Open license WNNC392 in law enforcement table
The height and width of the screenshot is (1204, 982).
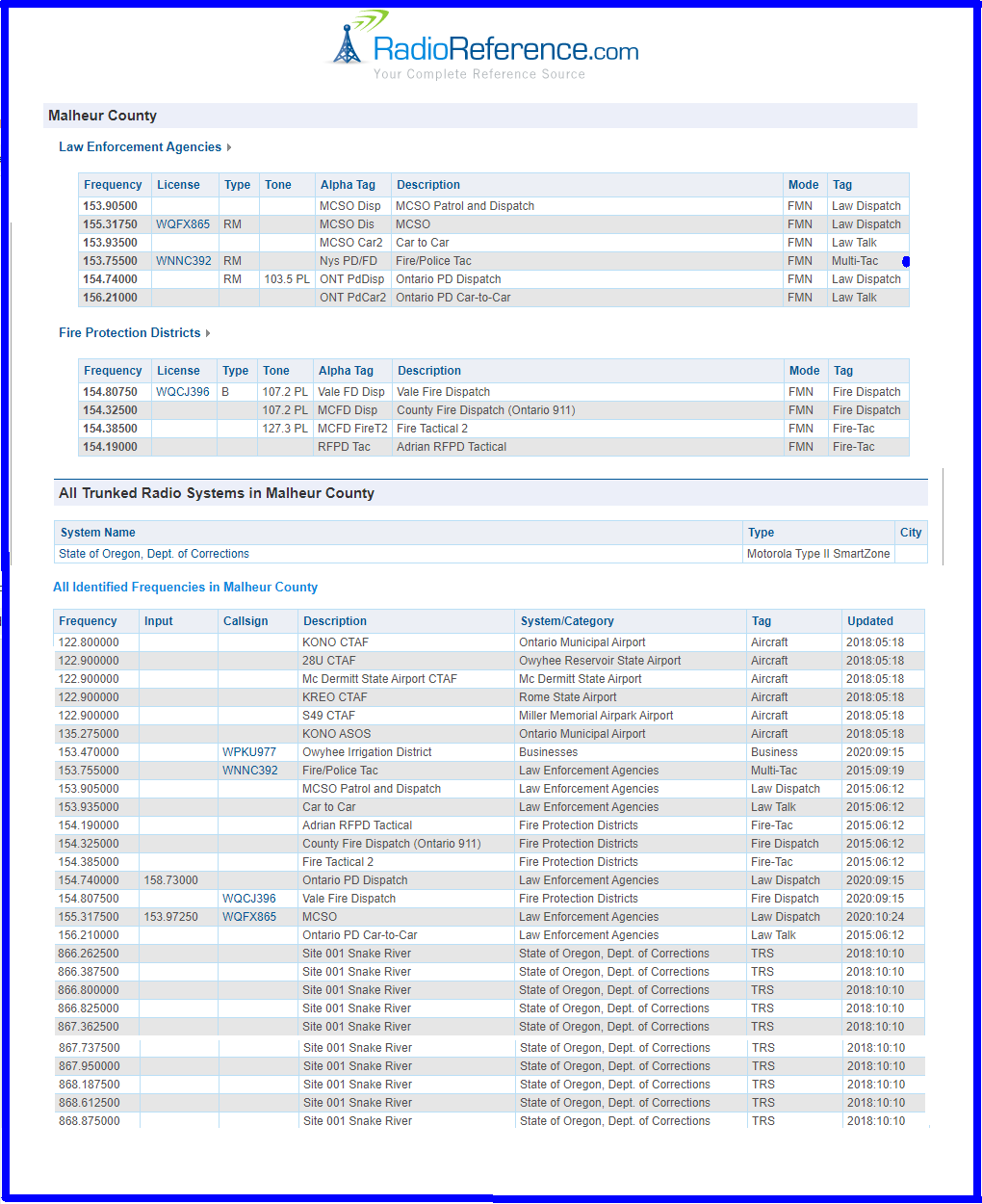(183, 261)
